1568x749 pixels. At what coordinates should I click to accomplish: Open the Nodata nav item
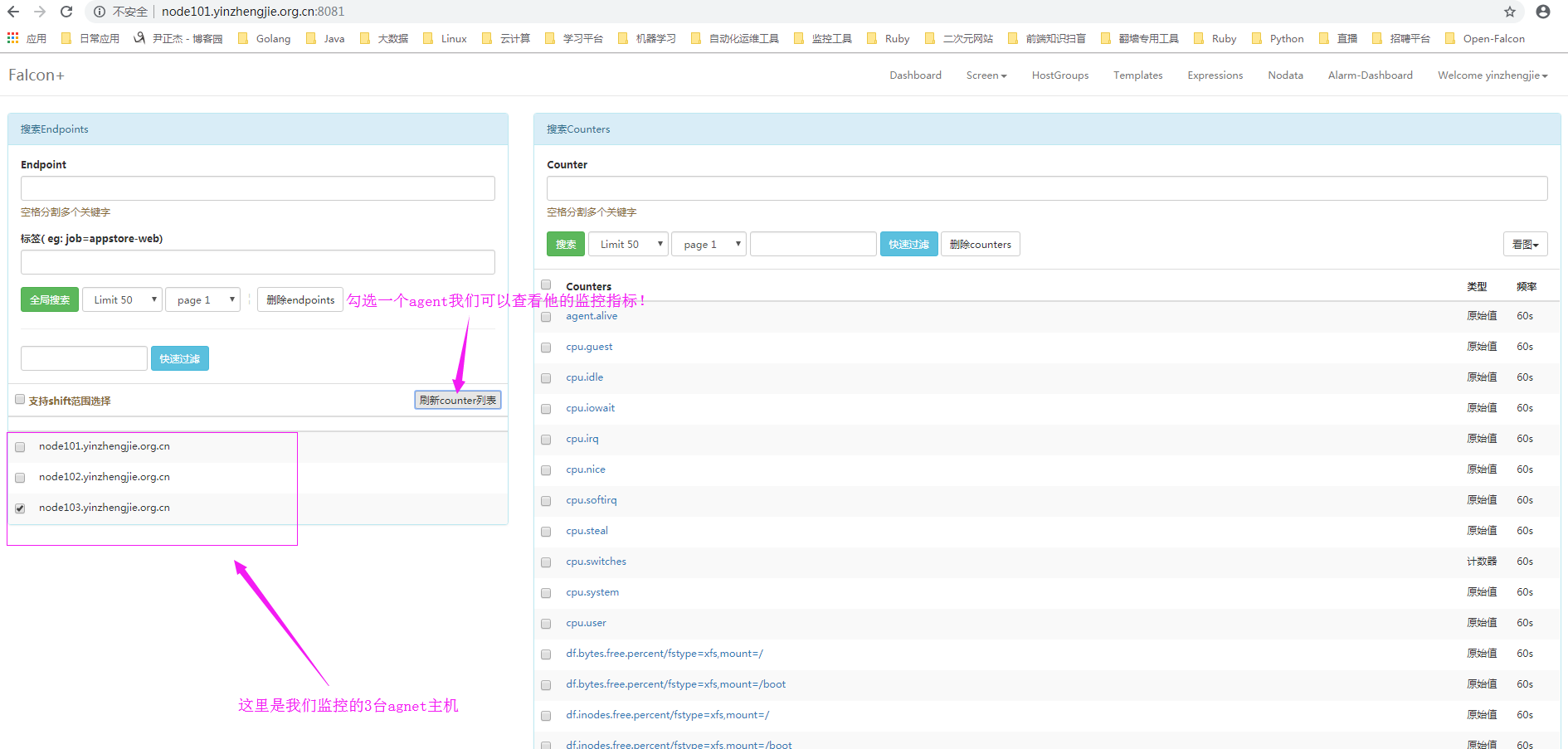tap(1285, 75)
